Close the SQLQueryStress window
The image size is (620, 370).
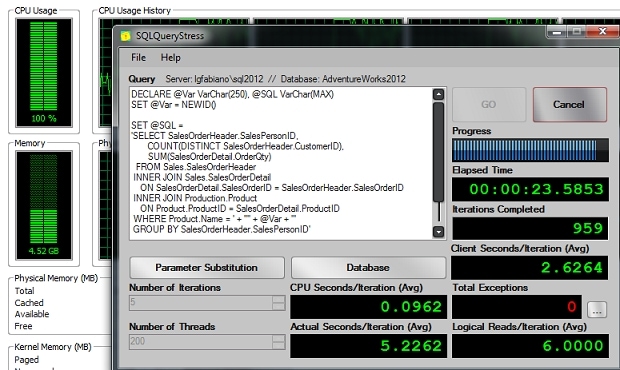602,31
